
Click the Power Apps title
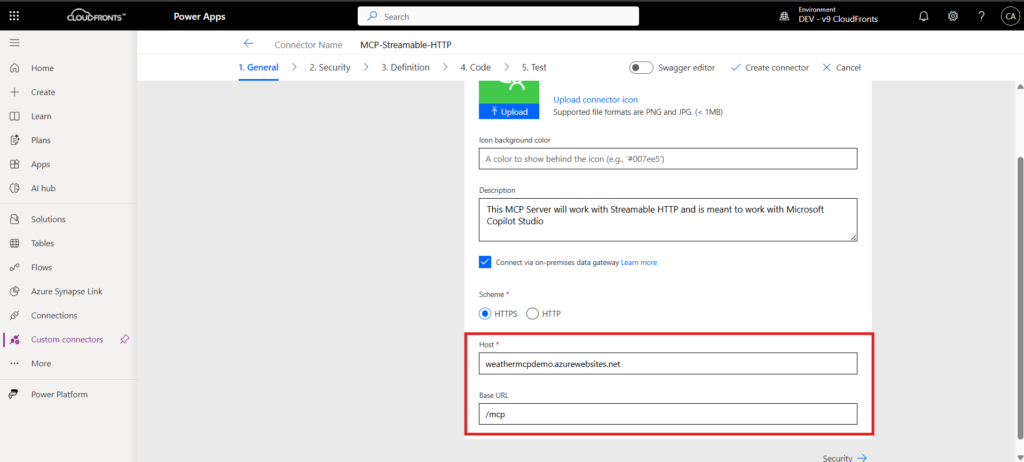(x=199, y=17)
